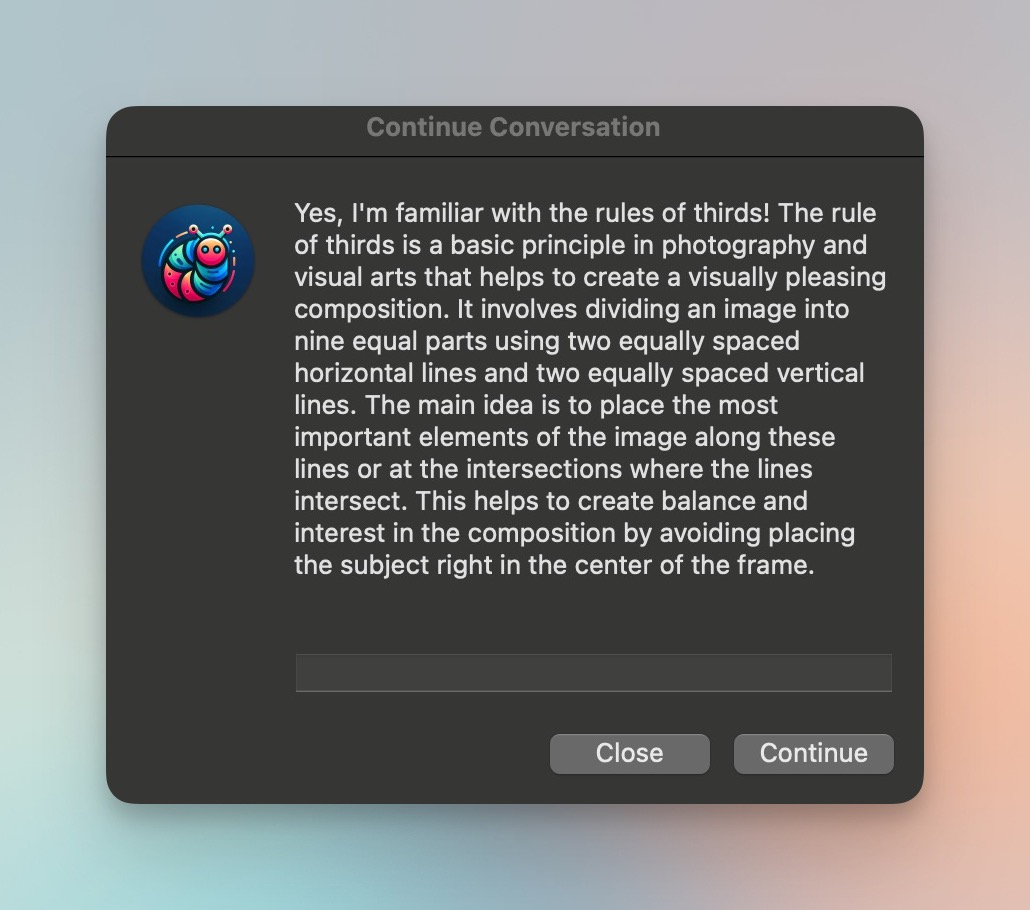
Task: Focus the empty reply text field
Action: click(x=593, y=672)
